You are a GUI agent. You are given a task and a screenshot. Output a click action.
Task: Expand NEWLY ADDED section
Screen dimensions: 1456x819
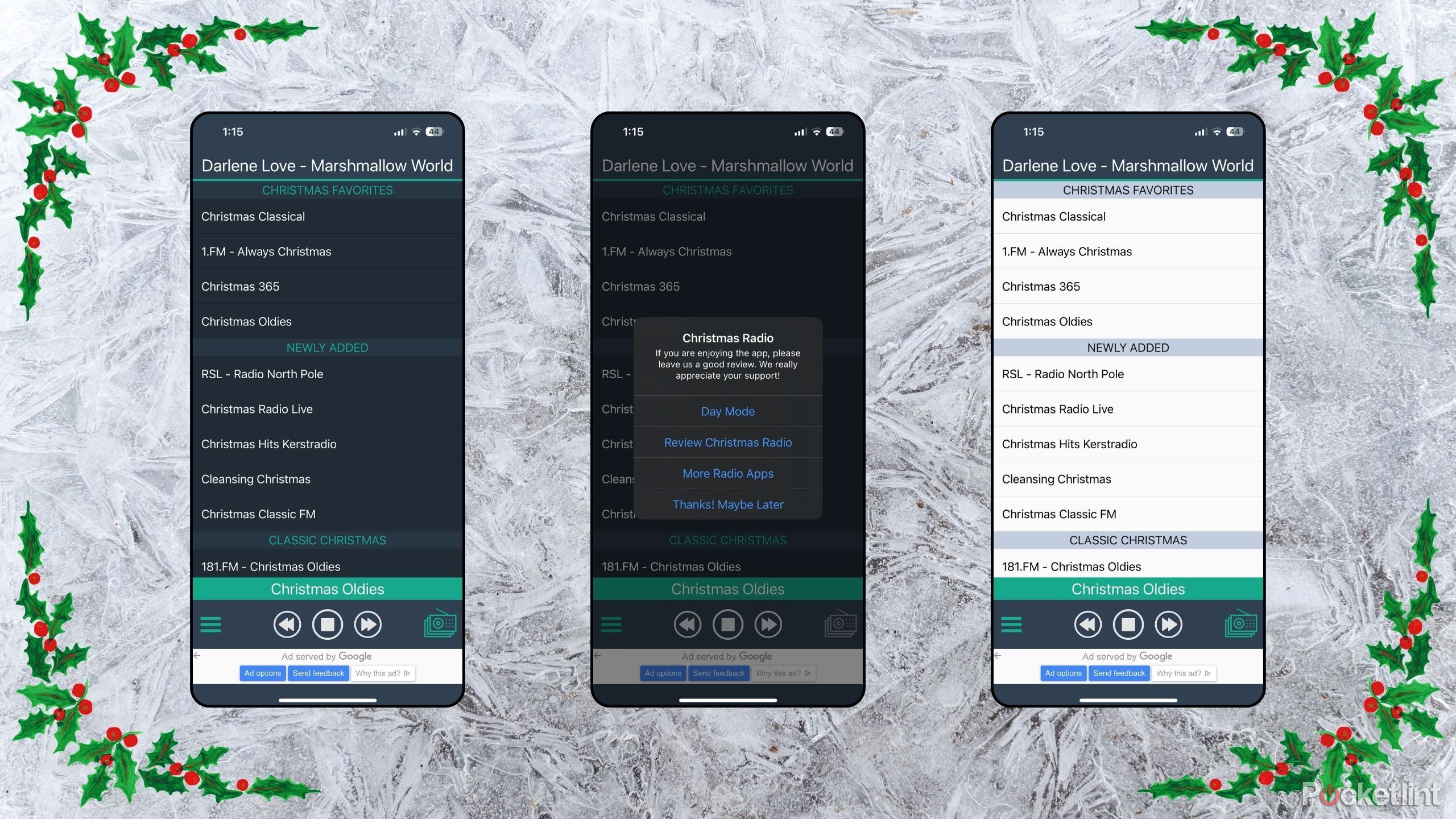(326, 347)
